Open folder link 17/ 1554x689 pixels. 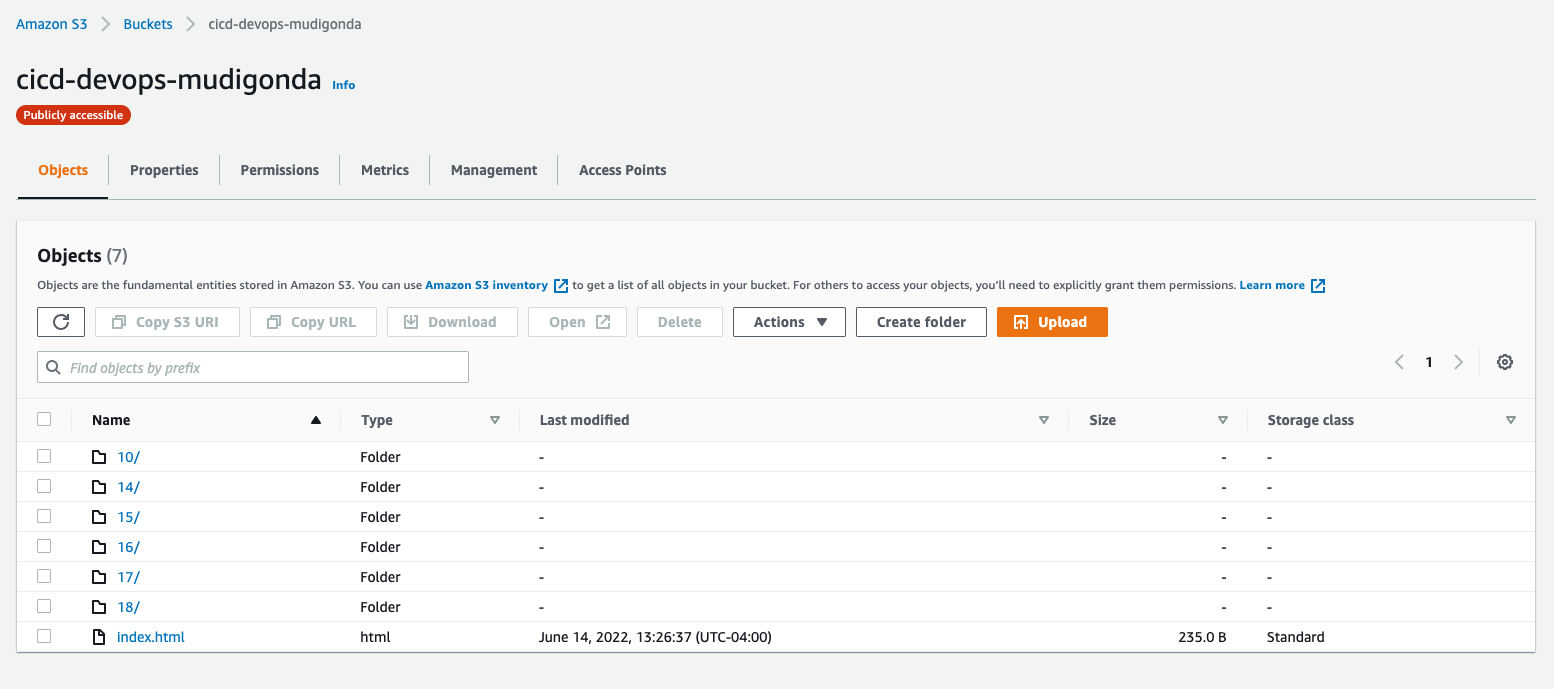coord(128,577)
